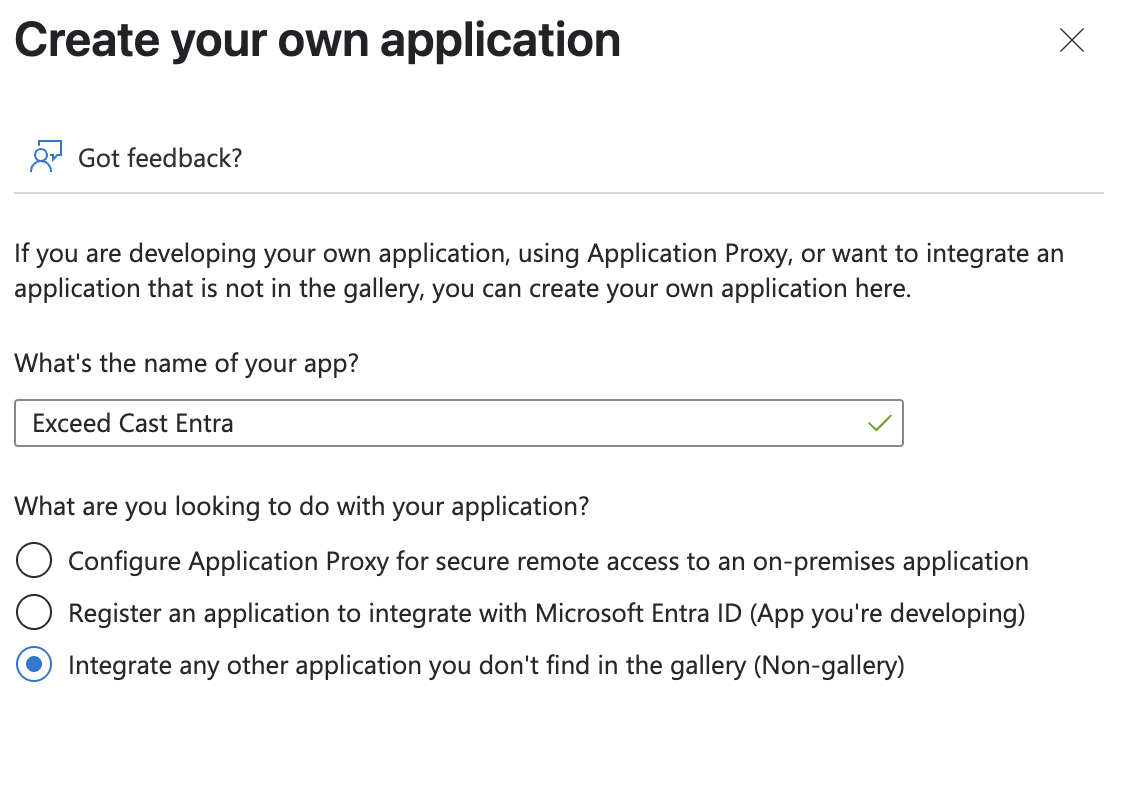Viewport: 1144px width, 794px height.
Task: Click the "What are you looking to do" question text
Action: [x=301, y=506]
